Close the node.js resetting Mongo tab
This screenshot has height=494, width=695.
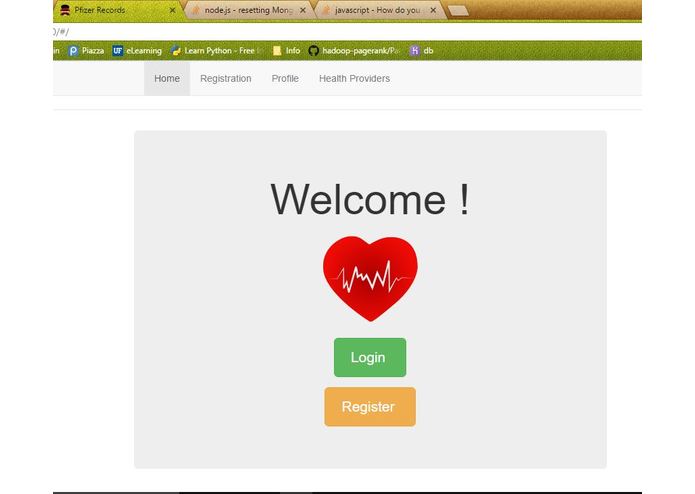(303, 10)
